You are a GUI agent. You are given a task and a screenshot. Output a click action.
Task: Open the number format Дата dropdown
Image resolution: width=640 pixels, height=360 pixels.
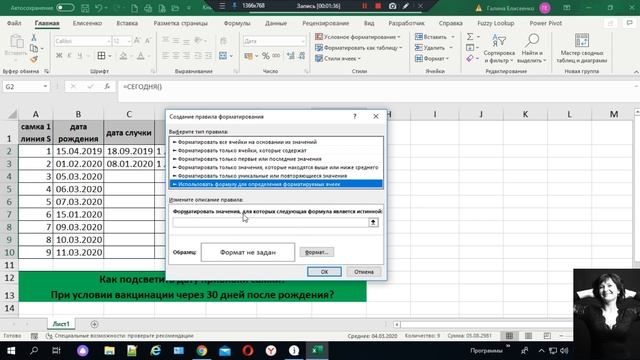[x=302, y=41]
